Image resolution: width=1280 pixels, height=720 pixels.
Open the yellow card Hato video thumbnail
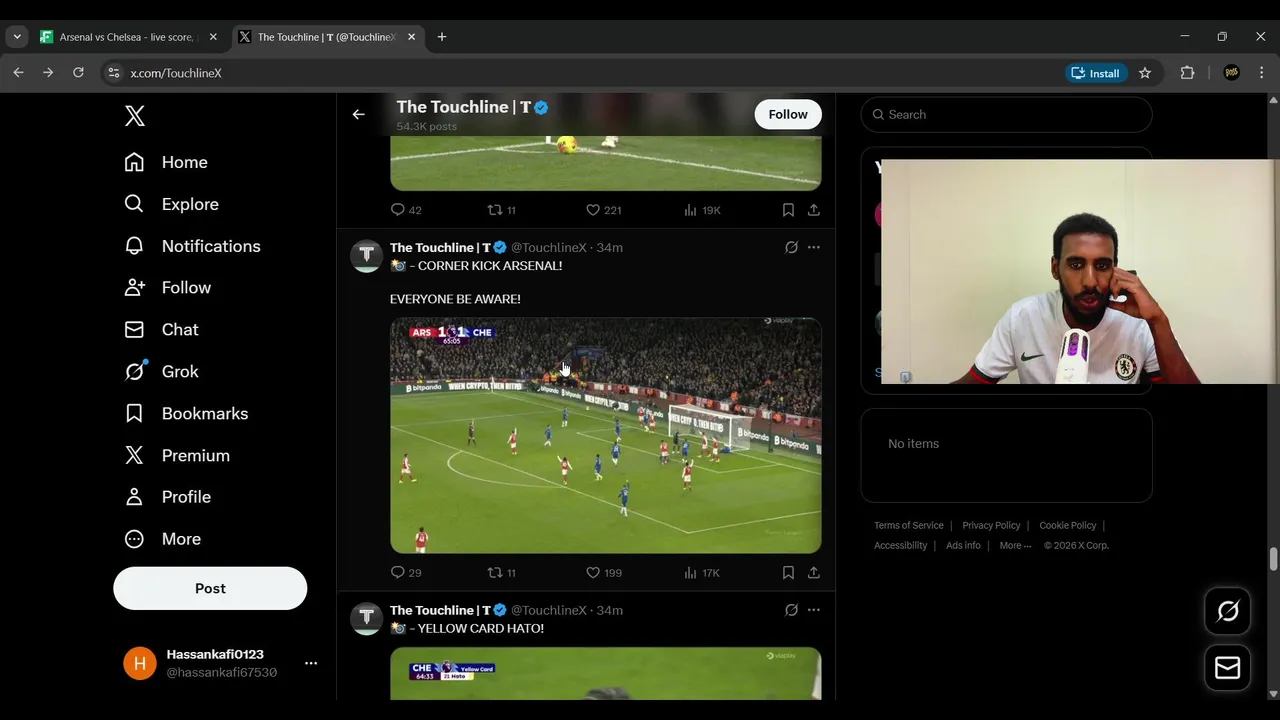click(606, 674)
